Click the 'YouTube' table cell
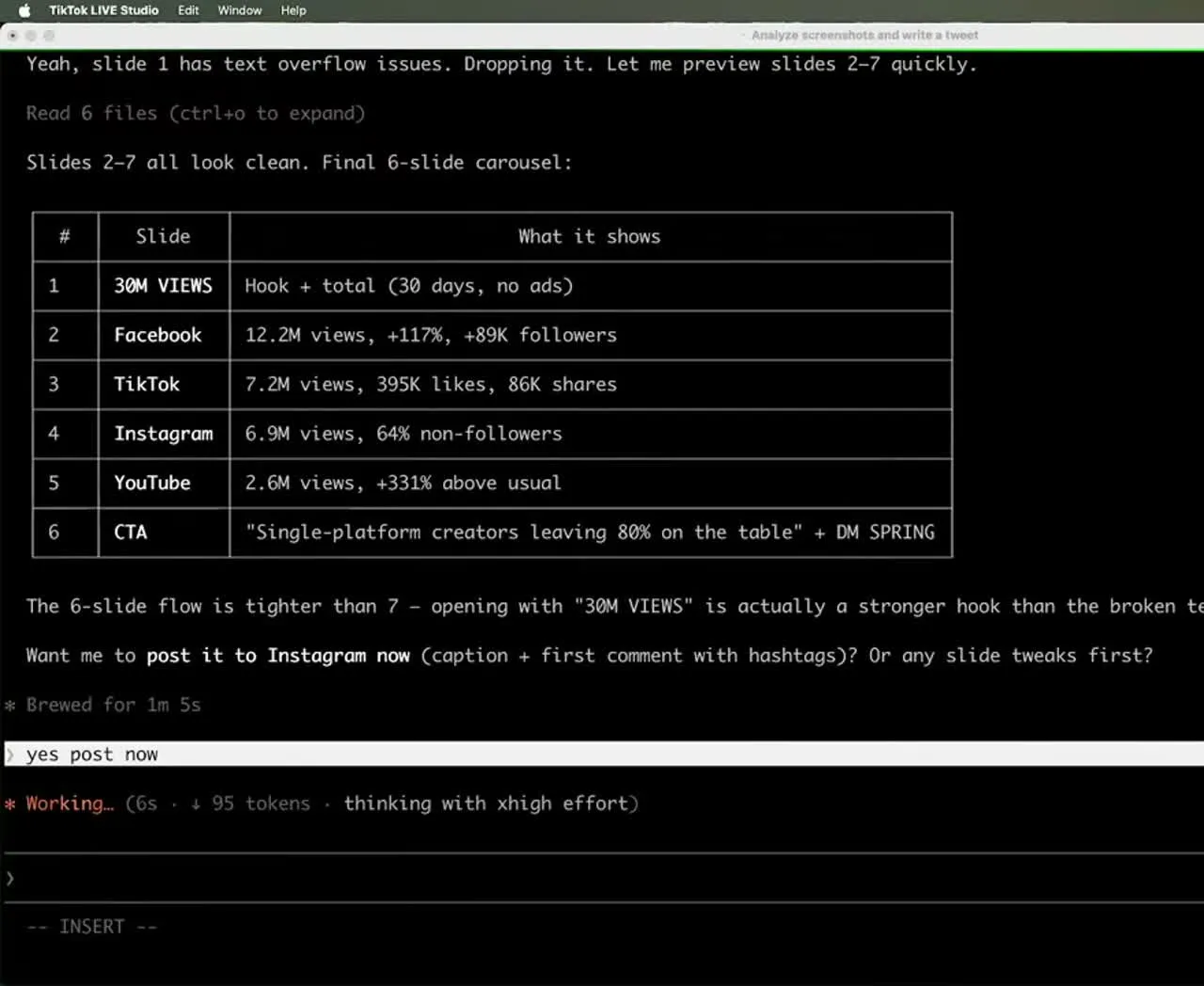 164,483
